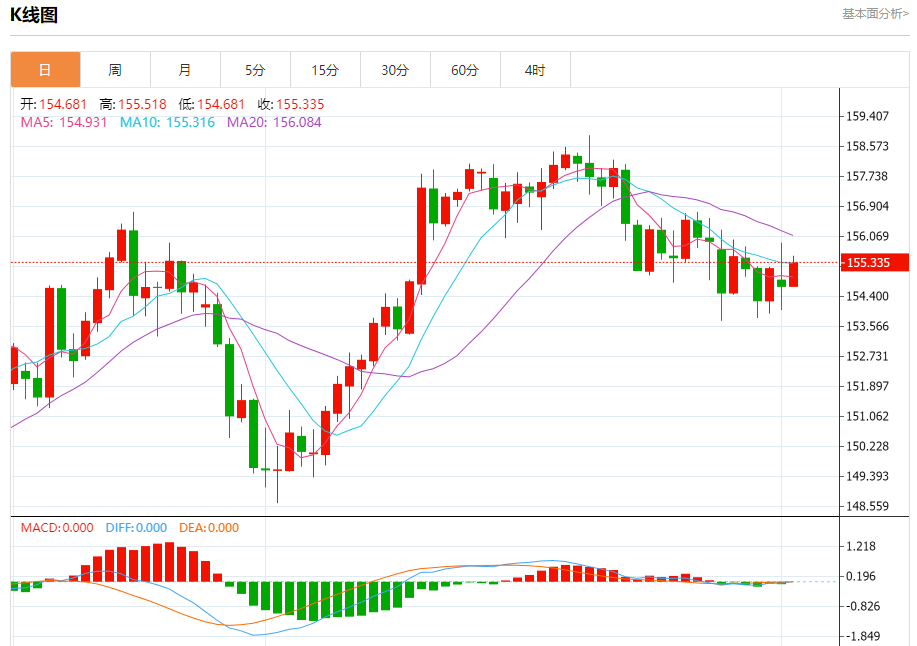Choose the 15分 timeframe tab
The width and height of the screenshot is (917, 646).
(325, 70)
